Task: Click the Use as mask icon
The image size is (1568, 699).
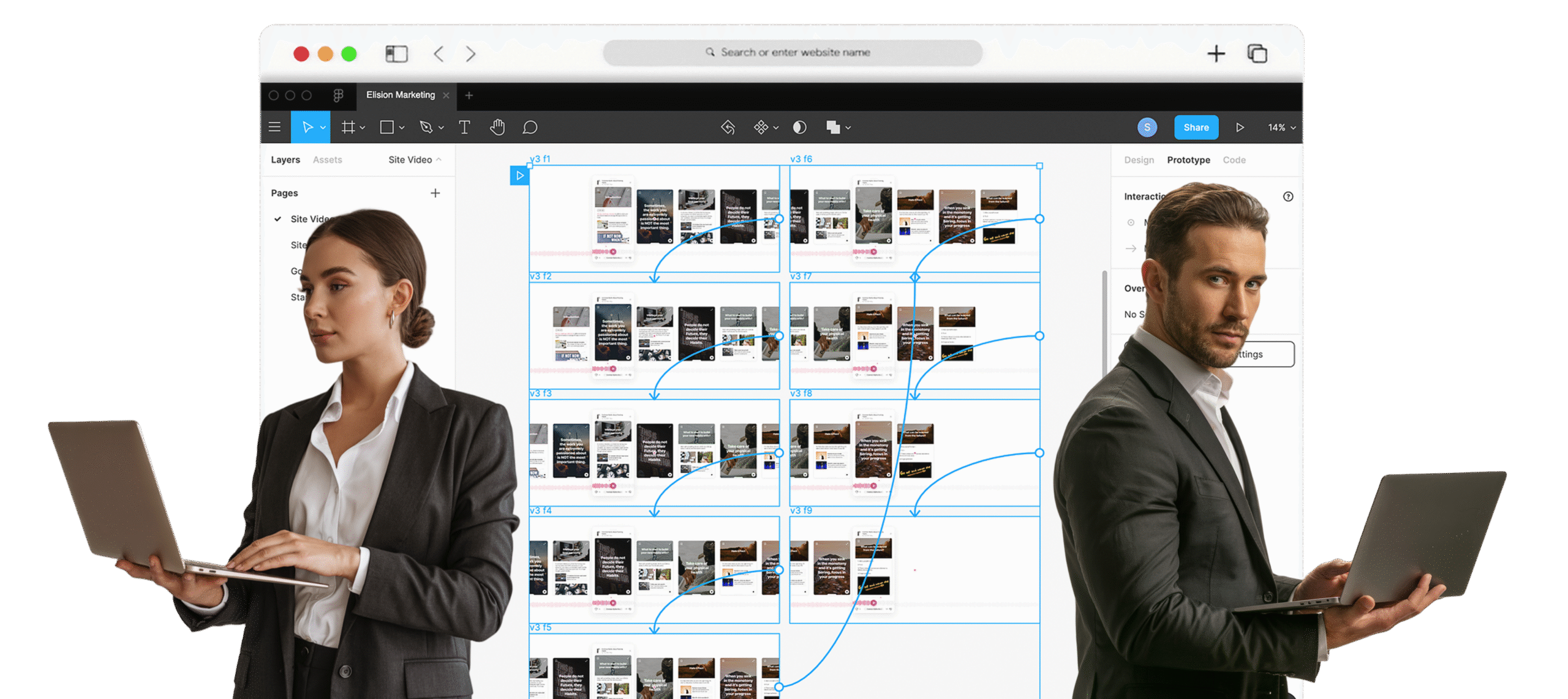Action: click(799, 127)
